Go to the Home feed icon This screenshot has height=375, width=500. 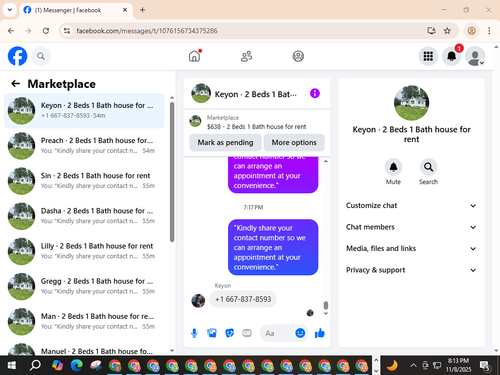pos(194,56)
